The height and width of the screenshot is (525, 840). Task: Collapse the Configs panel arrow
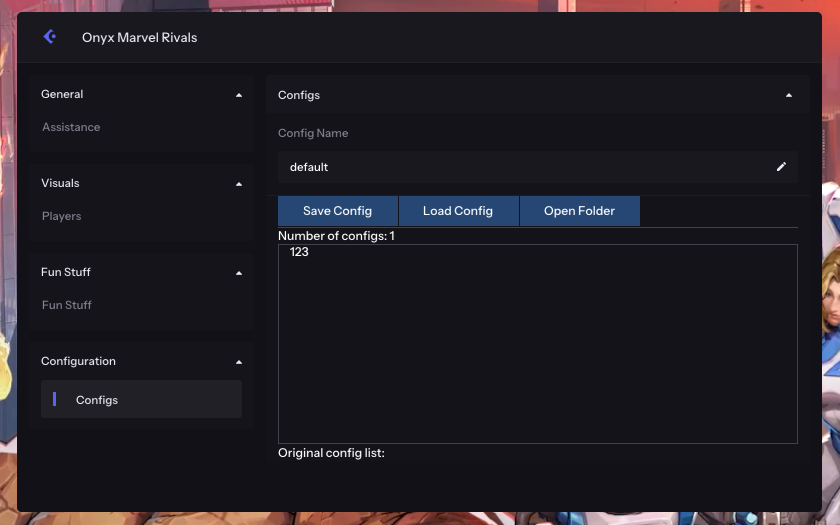click(x=789, y=95)
